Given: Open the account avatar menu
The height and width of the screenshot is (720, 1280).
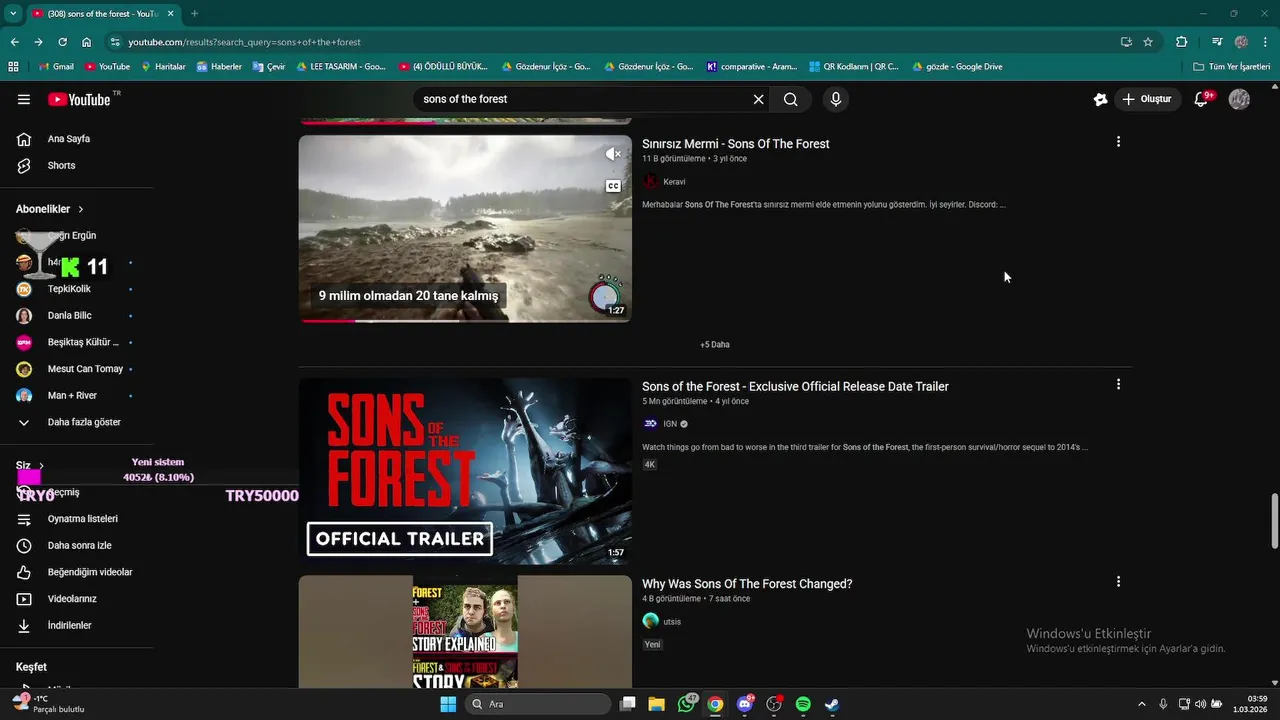Looking at the screenshot, I should point(1239,99).
